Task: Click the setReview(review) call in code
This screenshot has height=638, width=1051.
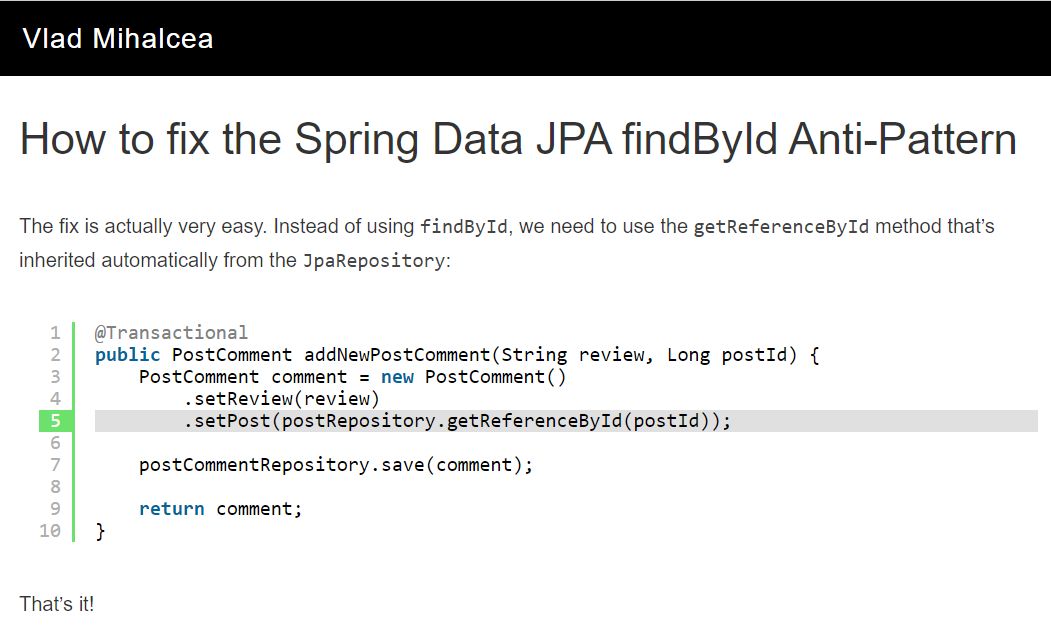Action: tap(282, 399)
